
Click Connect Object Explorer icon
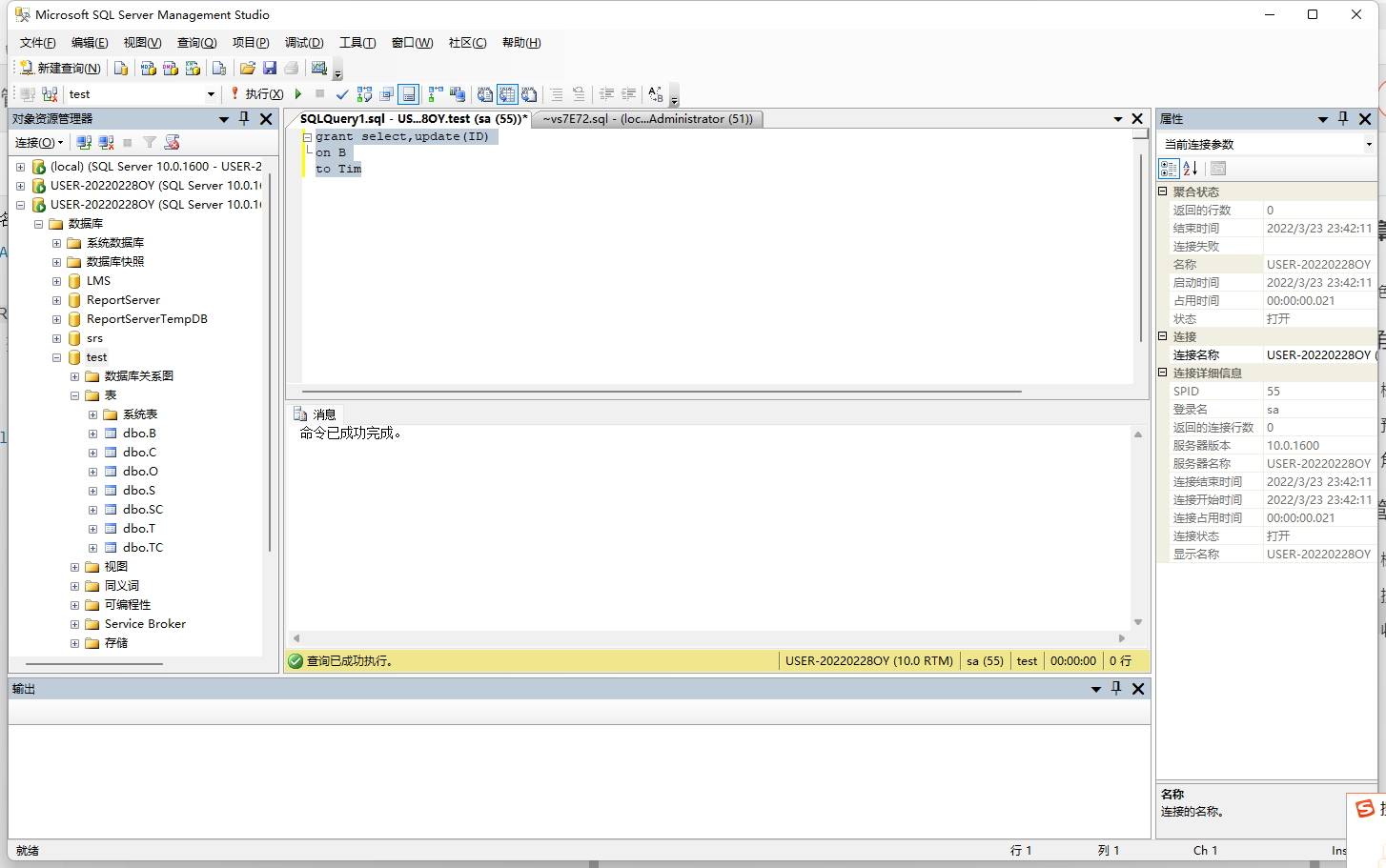(84, 142)
